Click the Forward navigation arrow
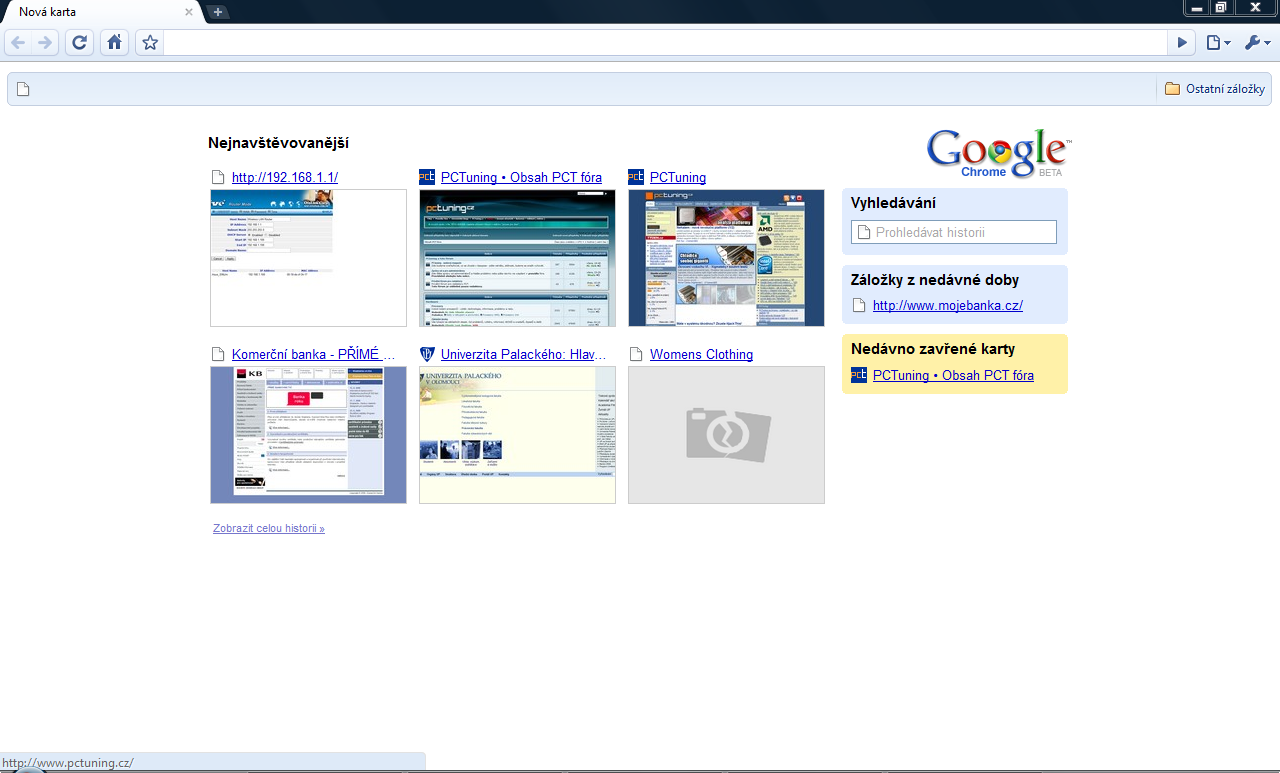Screen dimensions: 1280x773 click(44, 43)
